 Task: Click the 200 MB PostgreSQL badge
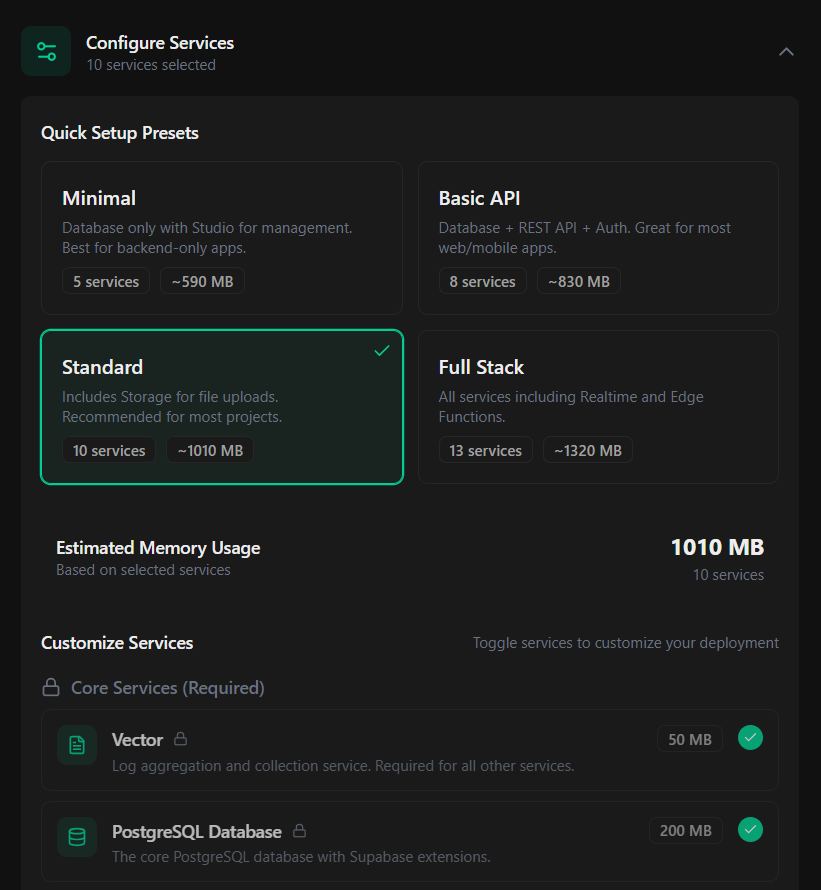pyautogui.click(x=685, y=830)
